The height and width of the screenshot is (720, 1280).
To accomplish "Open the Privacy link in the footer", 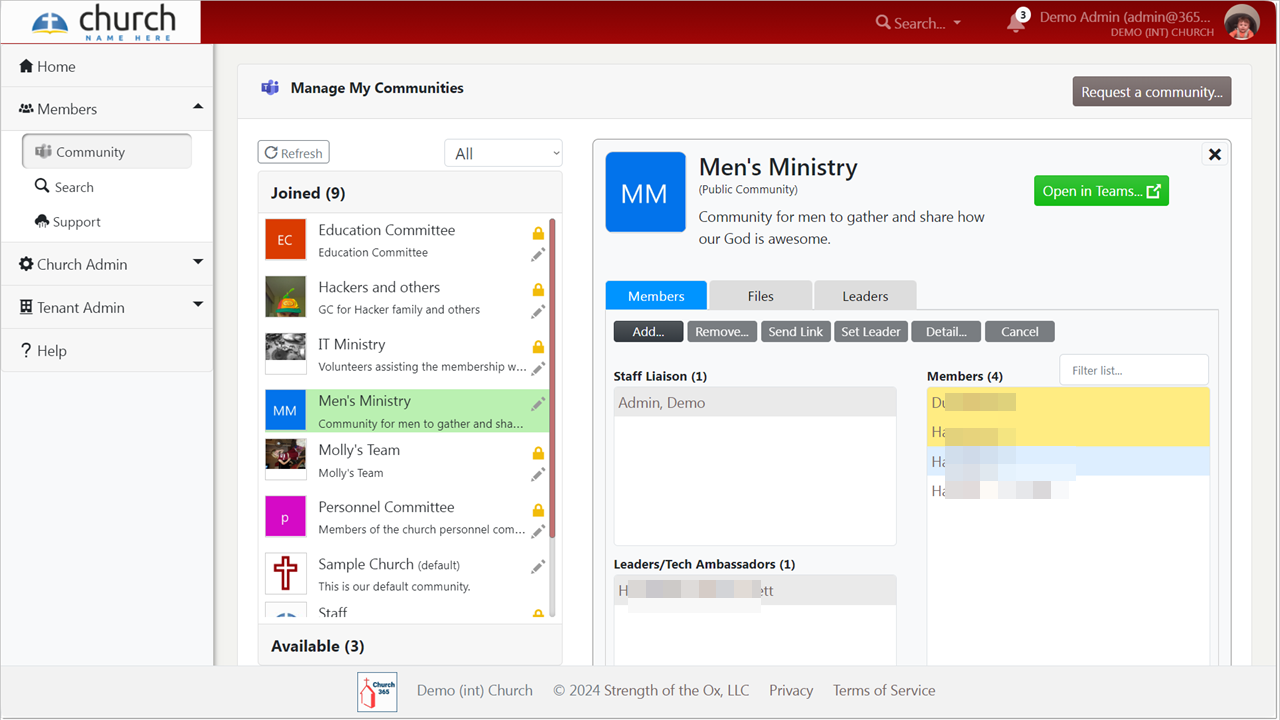I will click(790, 690).
